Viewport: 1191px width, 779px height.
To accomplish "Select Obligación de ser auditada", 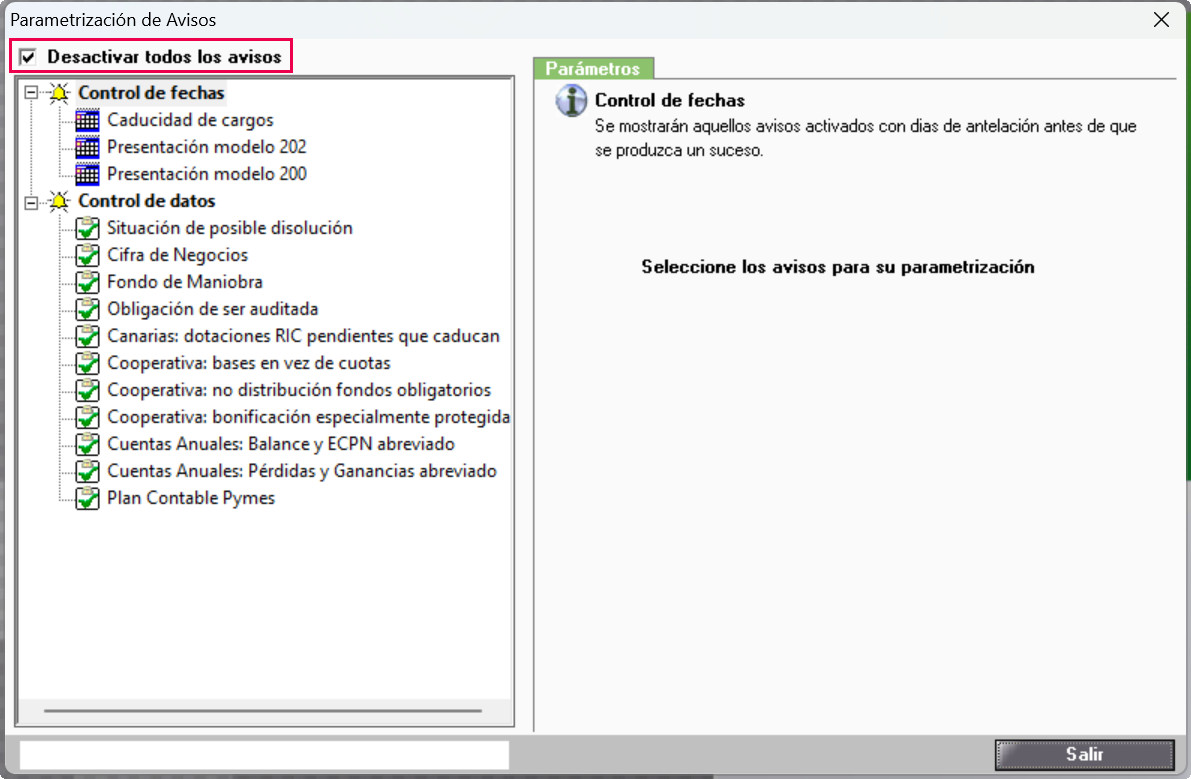I will (212, 309).
